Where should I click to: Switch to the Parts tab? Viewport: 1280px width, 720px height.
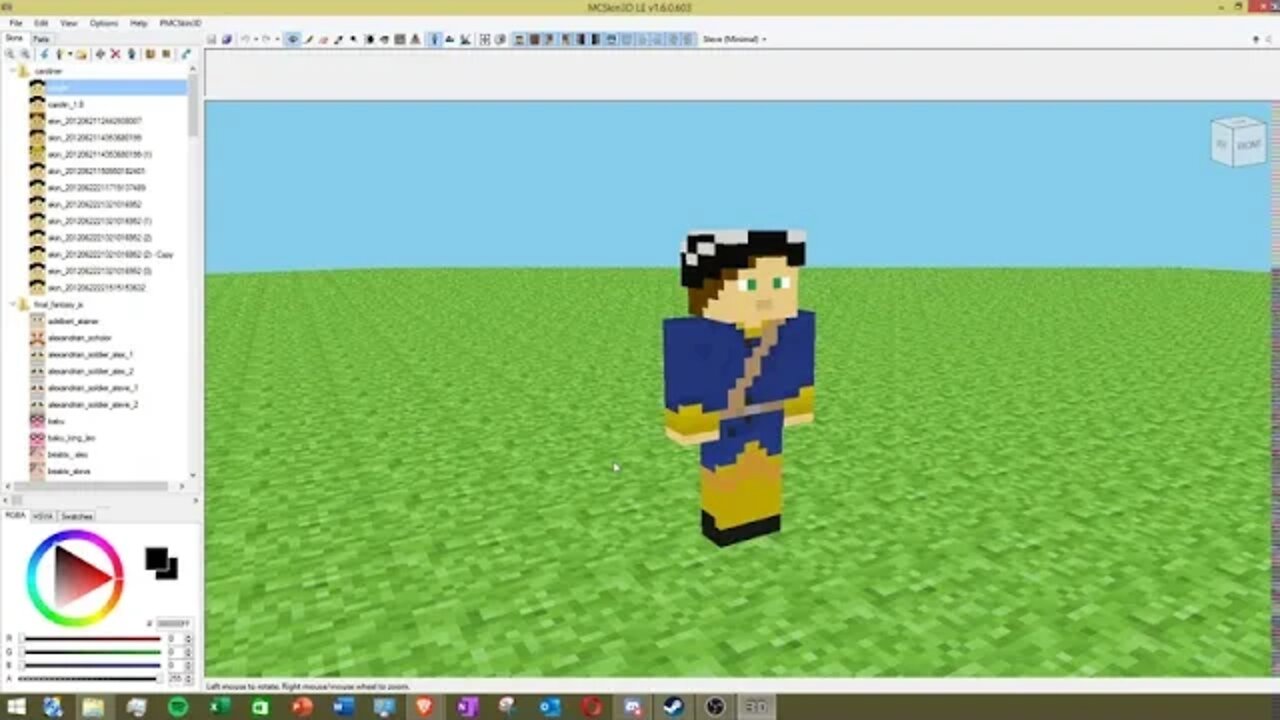41,39
